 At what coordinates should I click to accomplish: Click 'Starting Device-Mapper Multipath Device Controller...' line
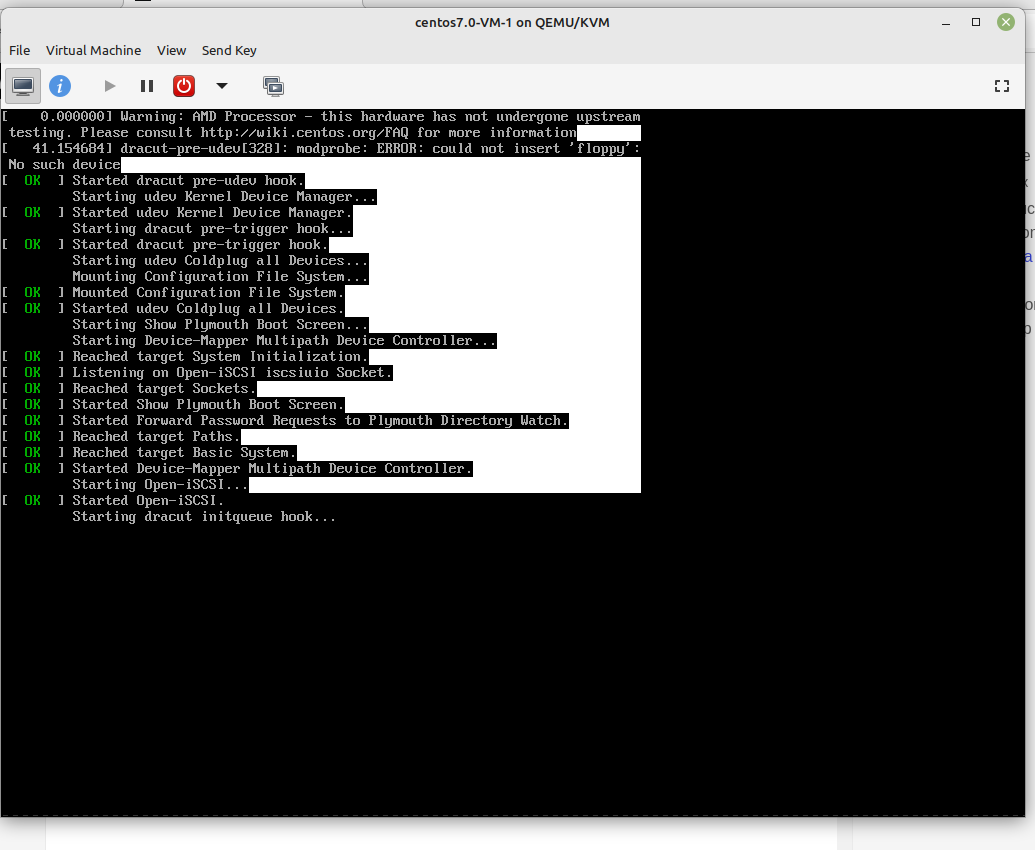(284, 341)
